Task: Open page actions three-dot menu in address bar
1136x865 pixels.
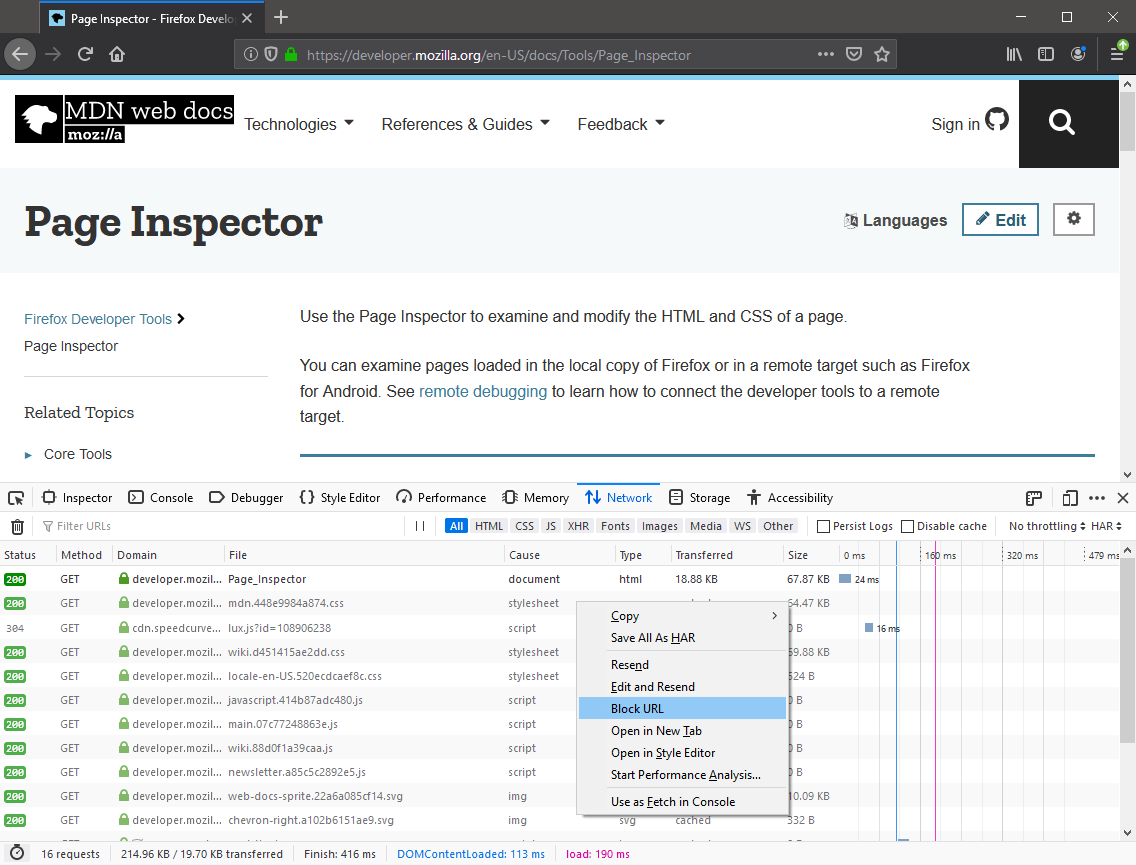Action: [x=826, y=54]
